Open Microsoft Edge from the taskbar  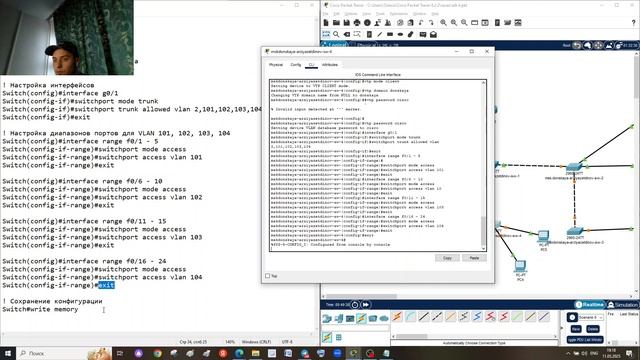(239, 353)
